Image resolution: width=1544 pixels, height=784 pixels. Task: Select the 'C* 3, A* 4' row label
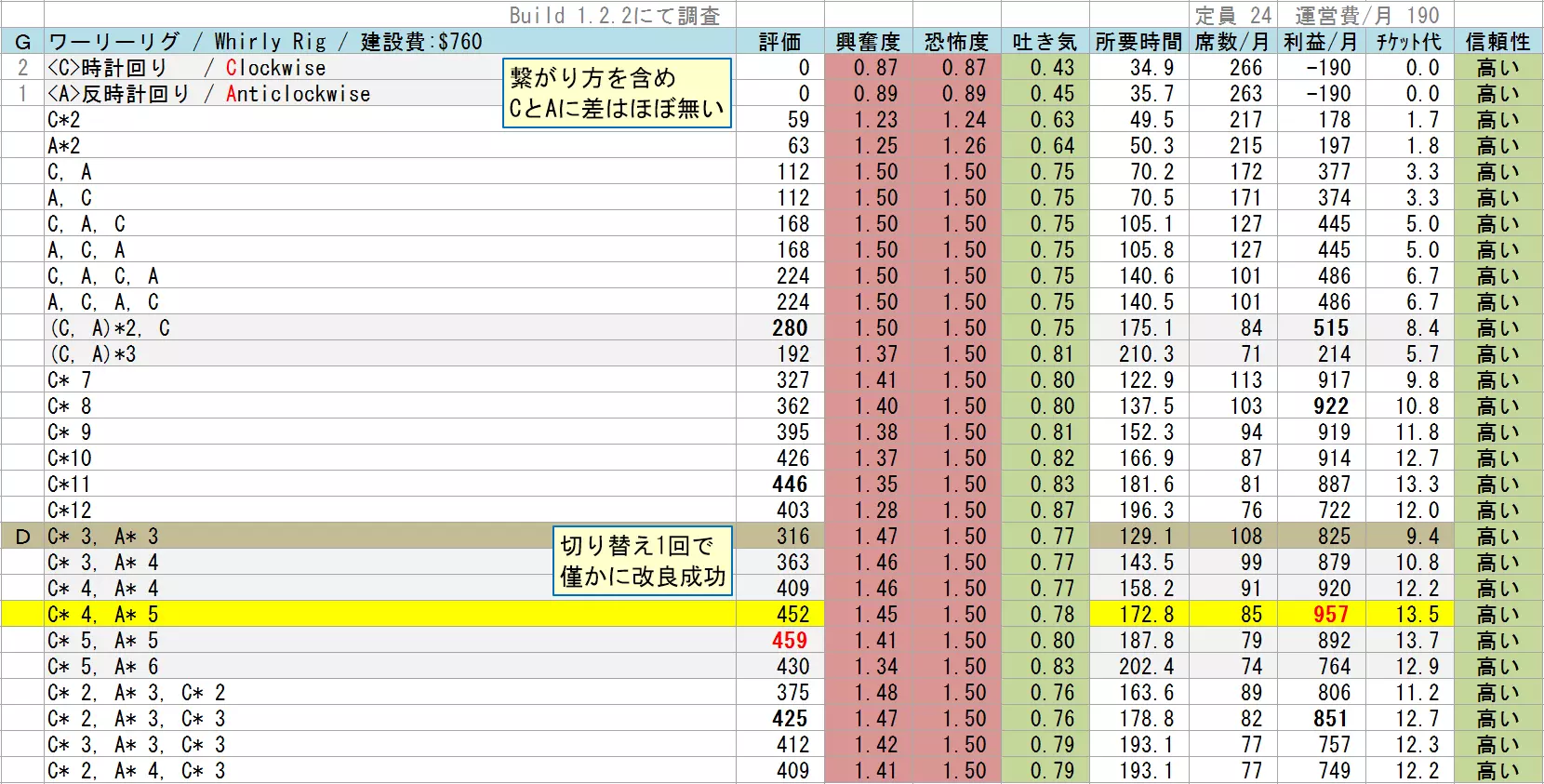(103, 563)
